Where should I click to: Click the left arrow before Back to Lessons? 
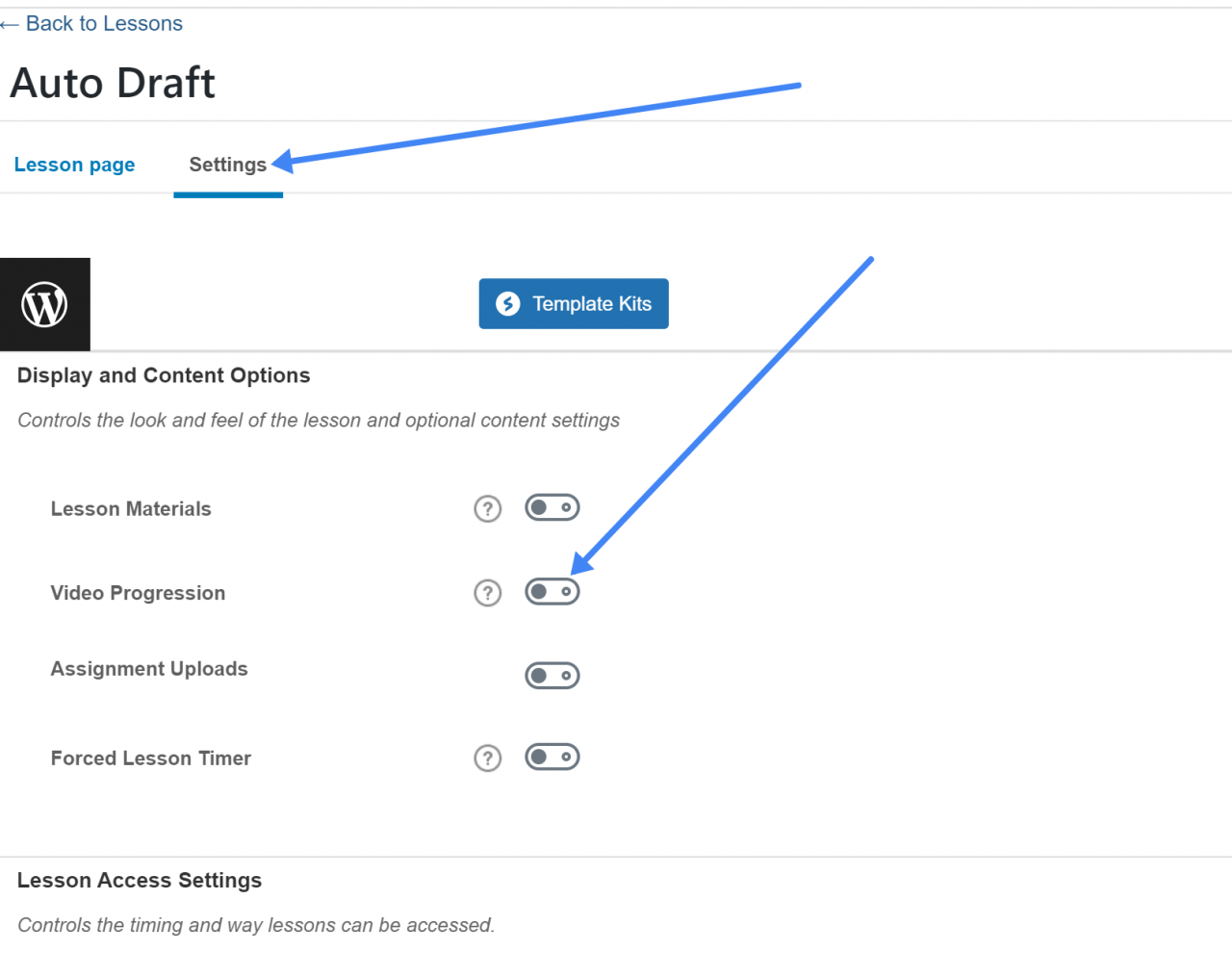10,25
